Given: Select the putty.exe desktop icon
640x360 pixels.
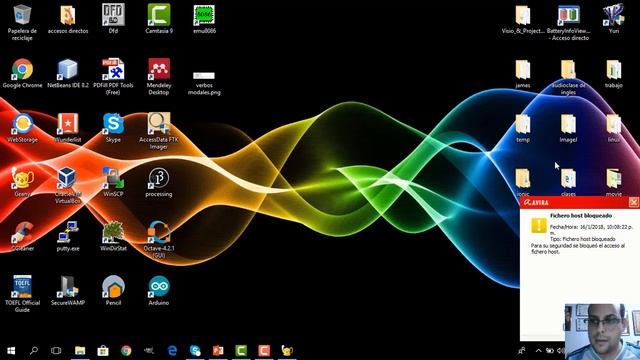Looking at the screenshot, I should pyautogui.click(x=68, y=236).
